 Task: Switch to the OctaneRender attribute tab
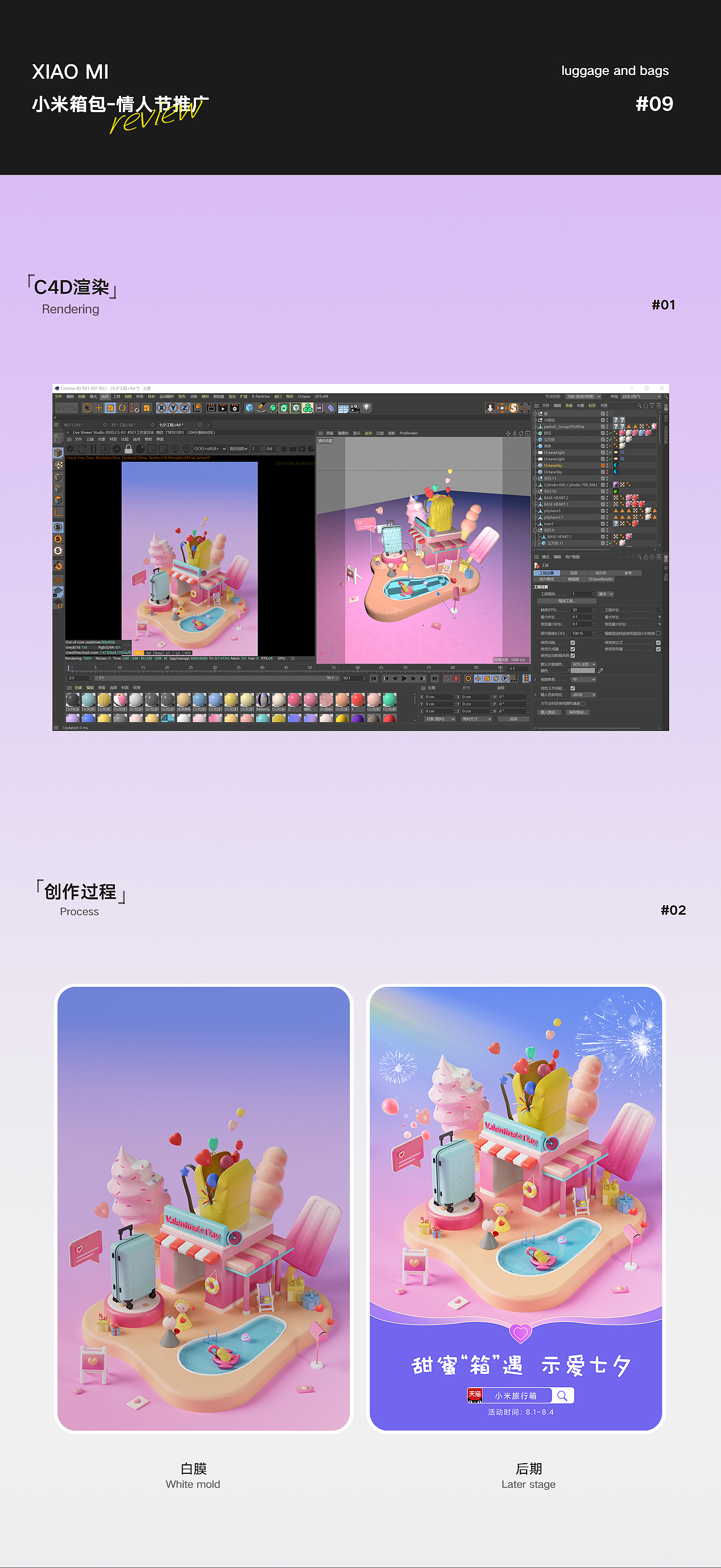pyautogui.click(x=600, y=579)
